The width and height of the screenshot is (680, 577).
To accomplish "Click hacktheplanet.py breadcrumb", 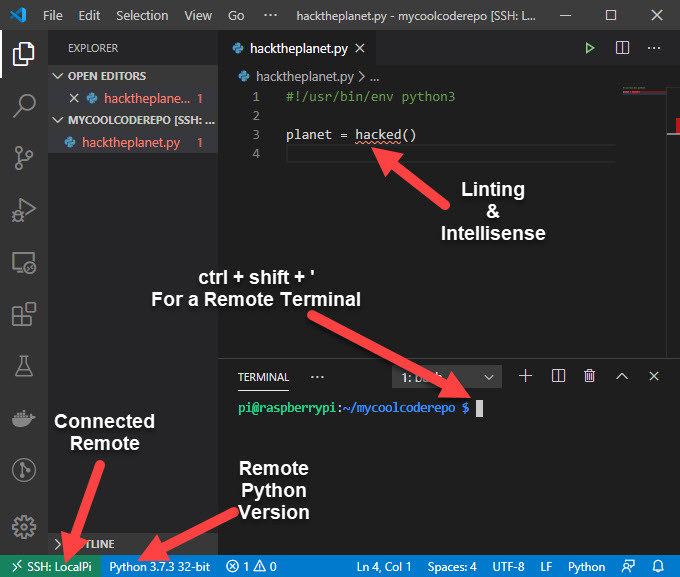I will point(304,77).
